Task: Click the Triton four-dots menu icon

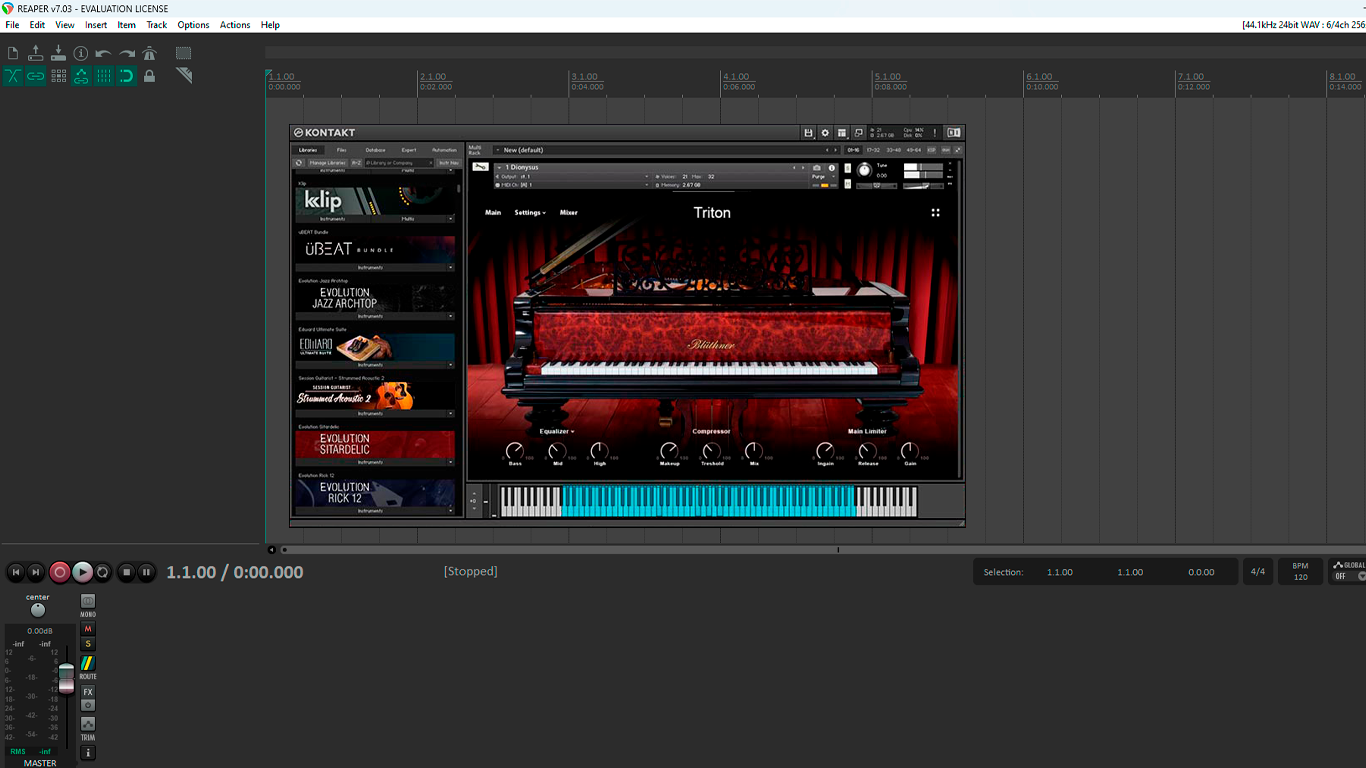Action: pos(936,213)
